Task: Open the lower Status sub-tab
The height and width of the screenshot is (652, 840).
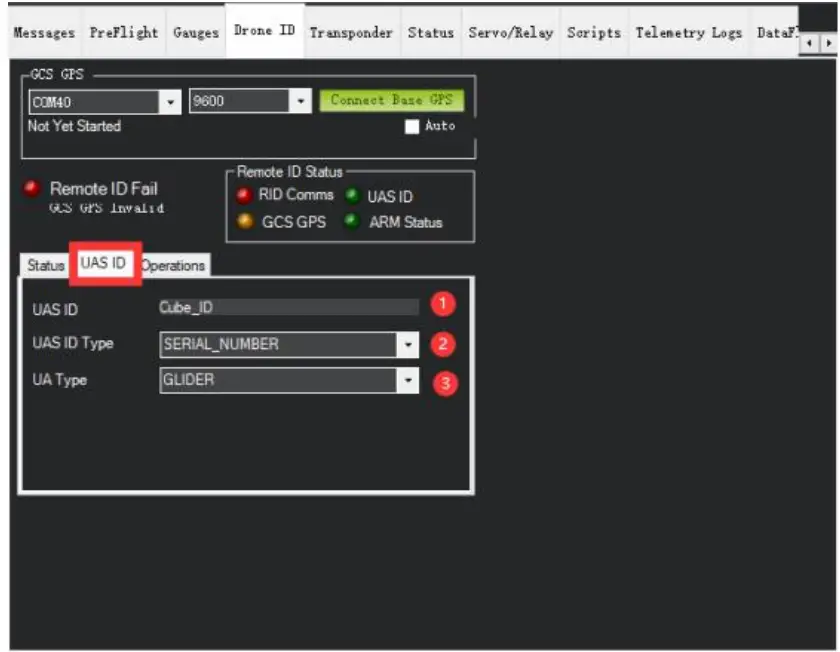Action: click(x=46, y=265)
